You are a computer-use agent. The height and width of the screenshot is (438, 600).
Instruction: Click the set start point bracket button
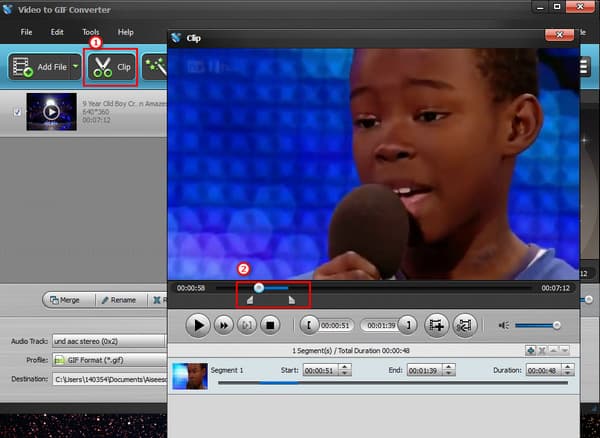pos(309,326)
